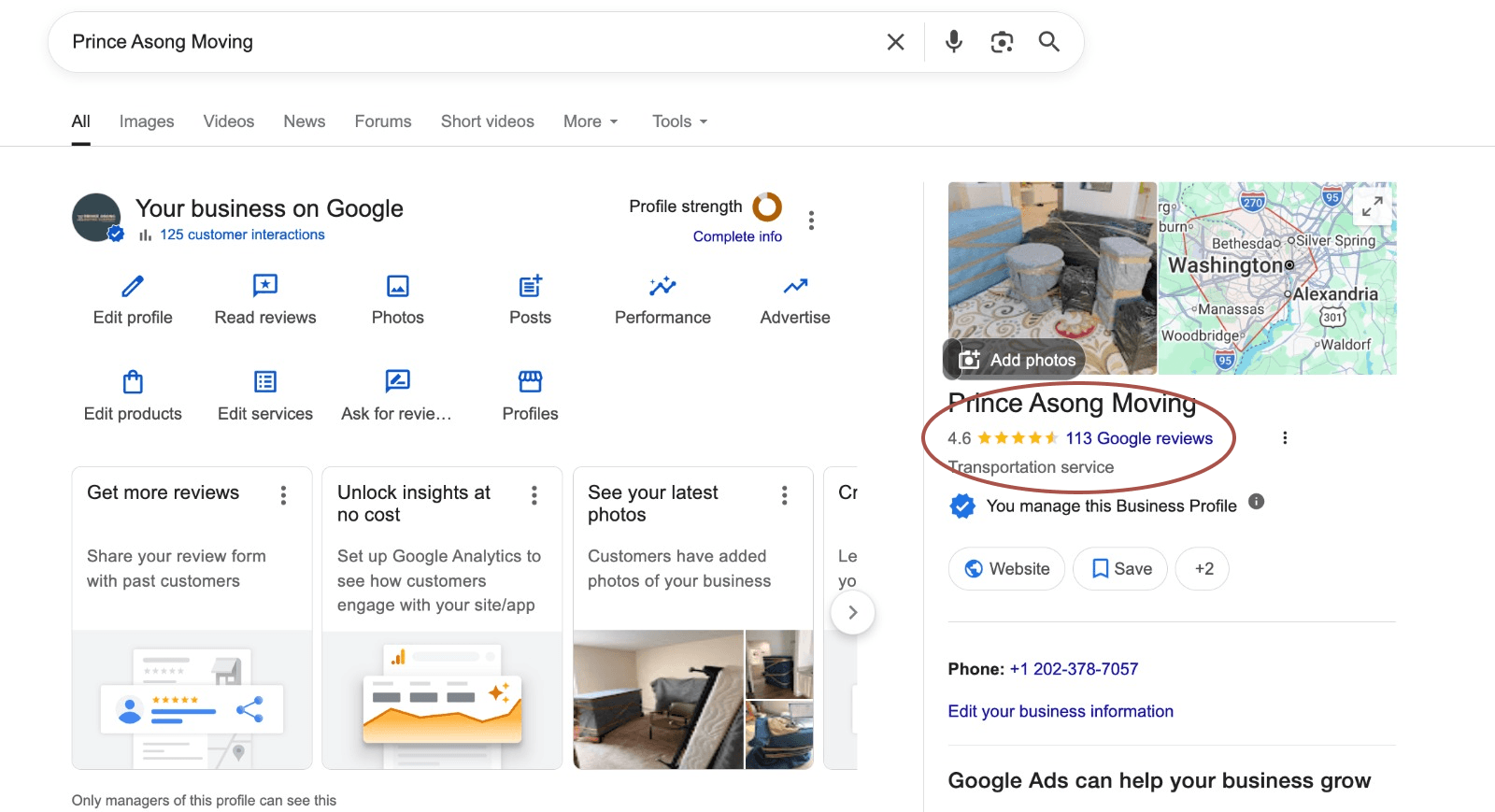This screenshot has height=812, width=1495.
Task: Click 'Google Ads can help your business grow' heading
Action: tap(1160, 781)
